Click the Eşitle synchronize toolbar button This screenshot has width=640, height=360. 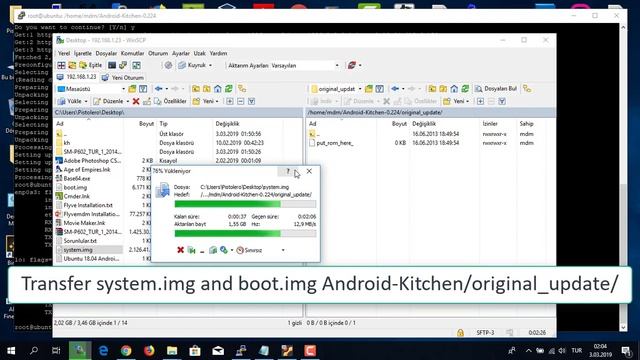point(91,65)
